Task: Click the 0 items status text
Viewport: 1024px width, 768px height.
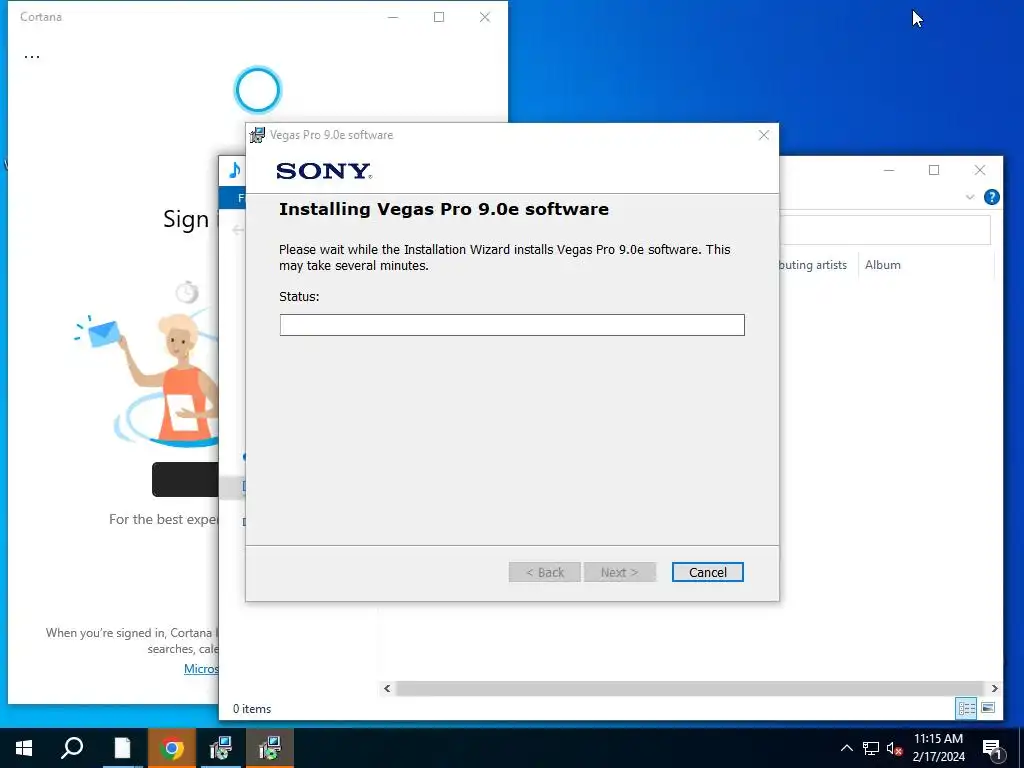Action: [x=252, y=709]
